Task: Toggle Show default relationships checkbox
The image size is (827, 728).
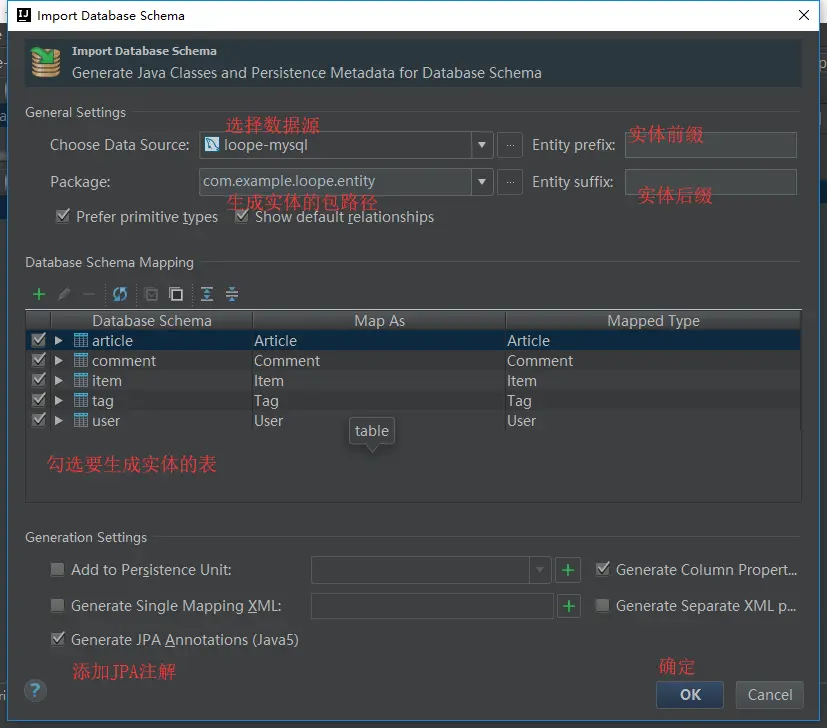Action: pyautogui.click(x=242, y=216)
